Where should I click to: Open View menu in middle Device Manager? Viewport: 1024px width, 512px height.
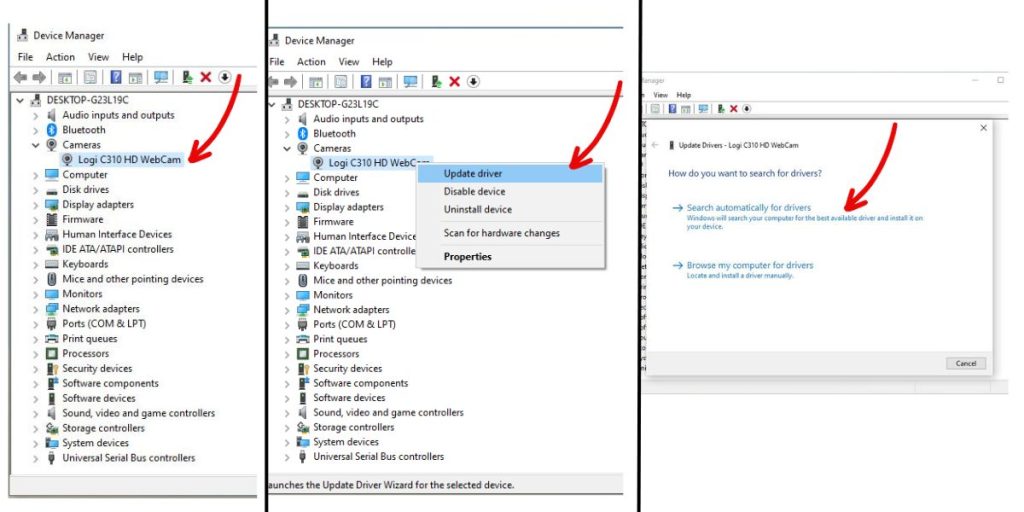(349, 61)
